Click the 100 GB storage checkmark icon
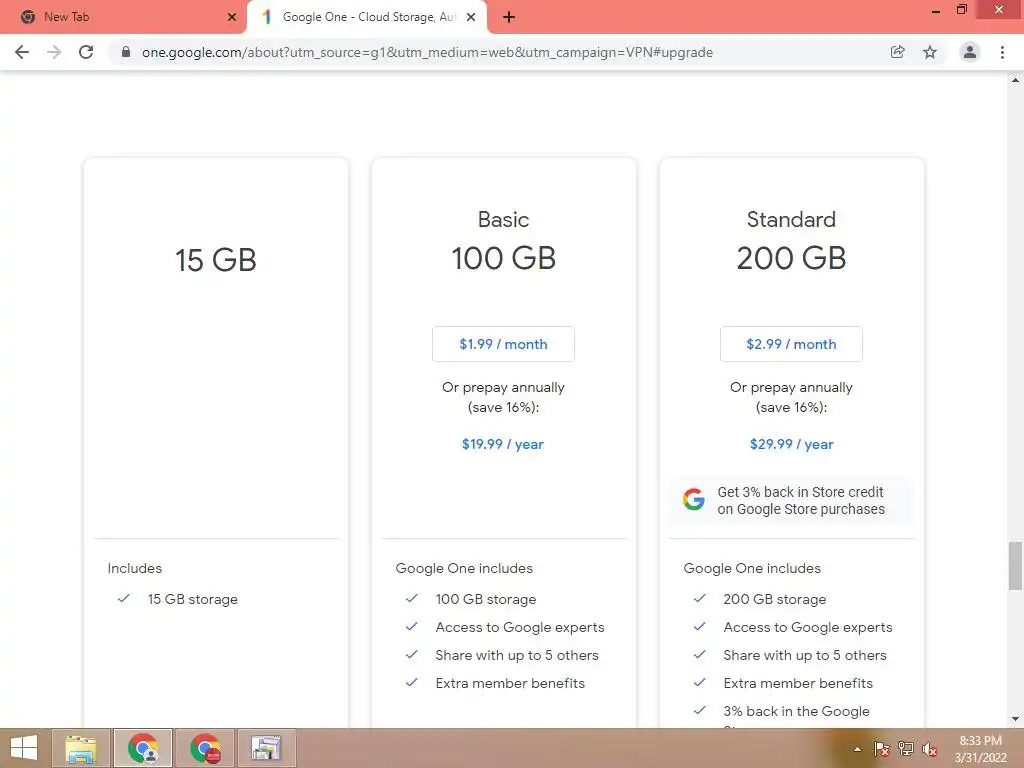 pyautogui.click(x=411, y=598)
